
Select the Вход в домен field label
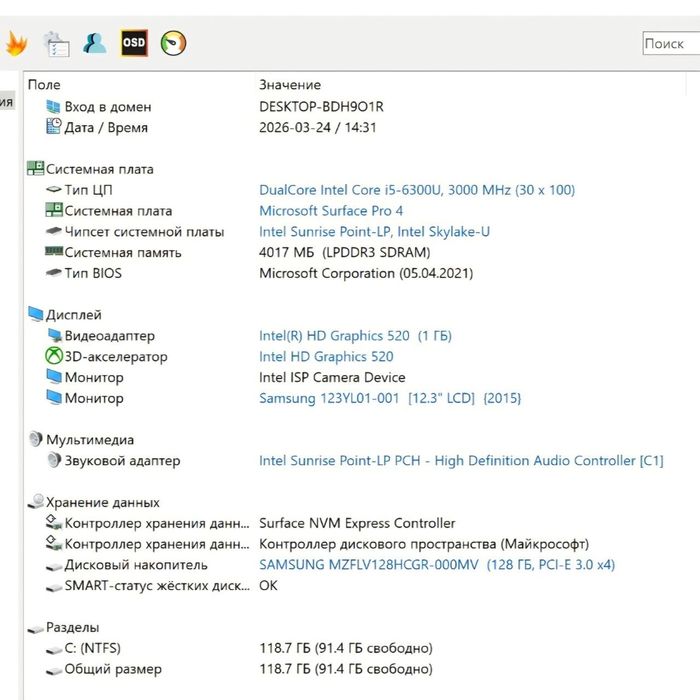point(108,107)
